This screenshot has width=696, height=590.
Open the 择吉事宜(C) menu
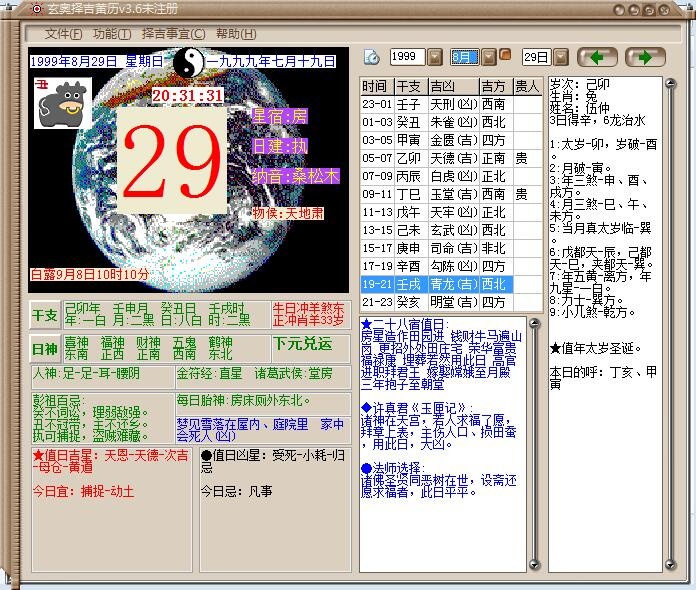[174, 34]
